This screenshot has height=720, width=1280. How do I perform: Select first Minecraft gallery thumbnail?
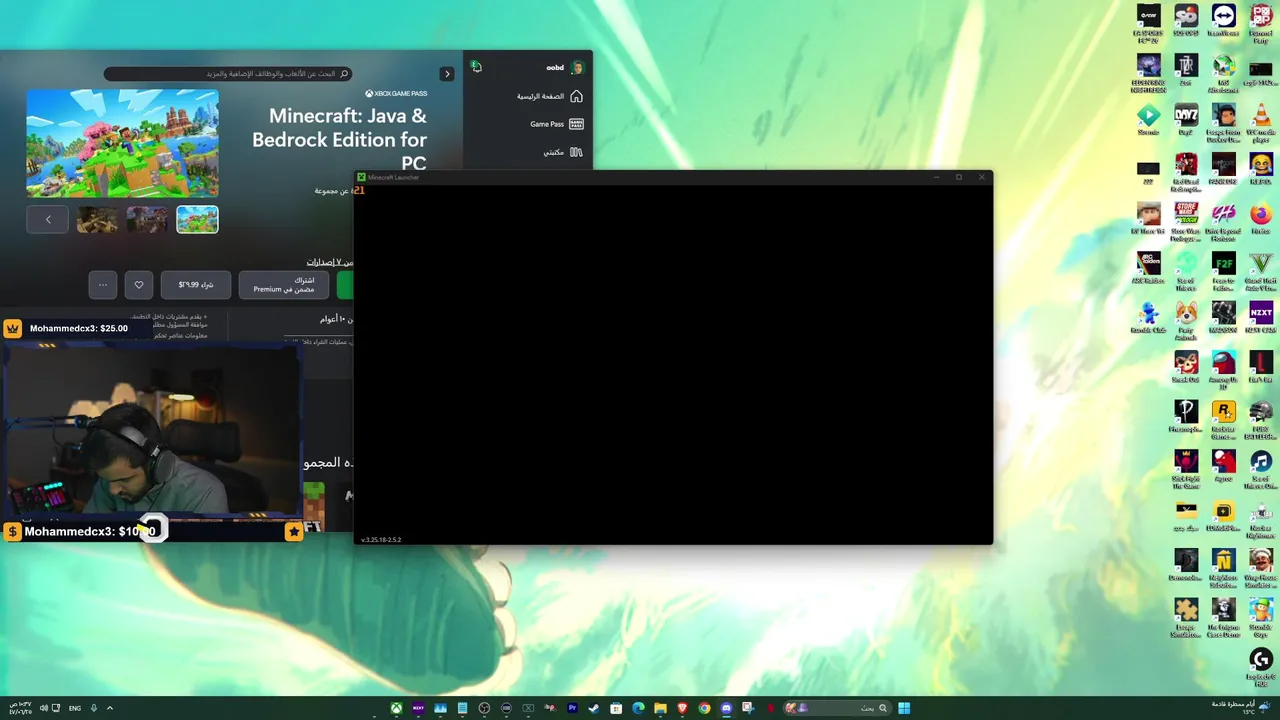click(x=97, y=219)
